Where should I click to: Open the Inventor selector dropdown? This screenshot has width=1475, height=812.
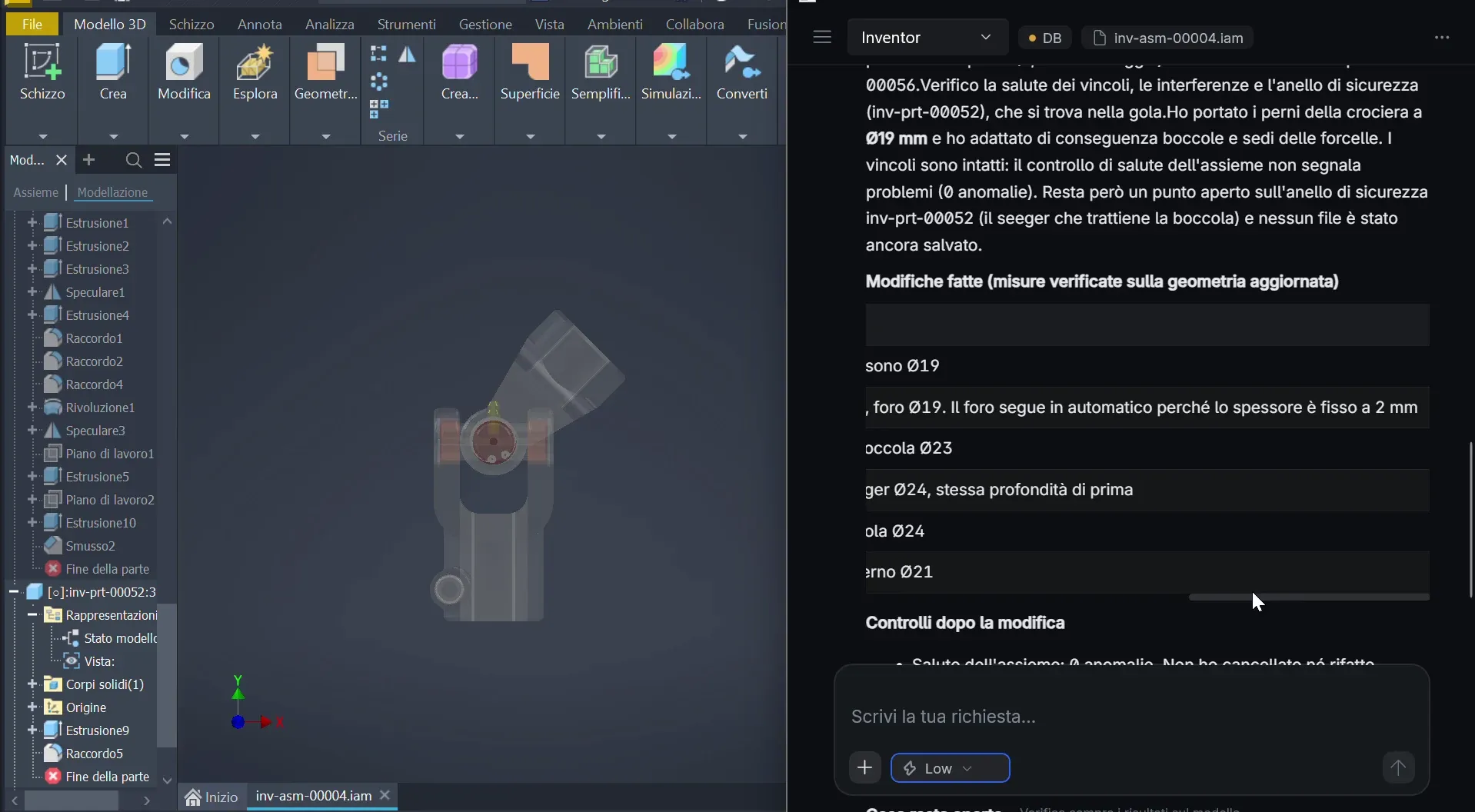[927, 37]
